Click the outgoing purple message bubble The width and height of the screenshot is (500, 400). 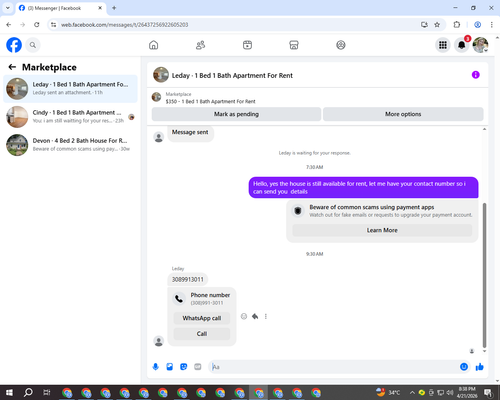pyautogui.click(x=363, y=187)
